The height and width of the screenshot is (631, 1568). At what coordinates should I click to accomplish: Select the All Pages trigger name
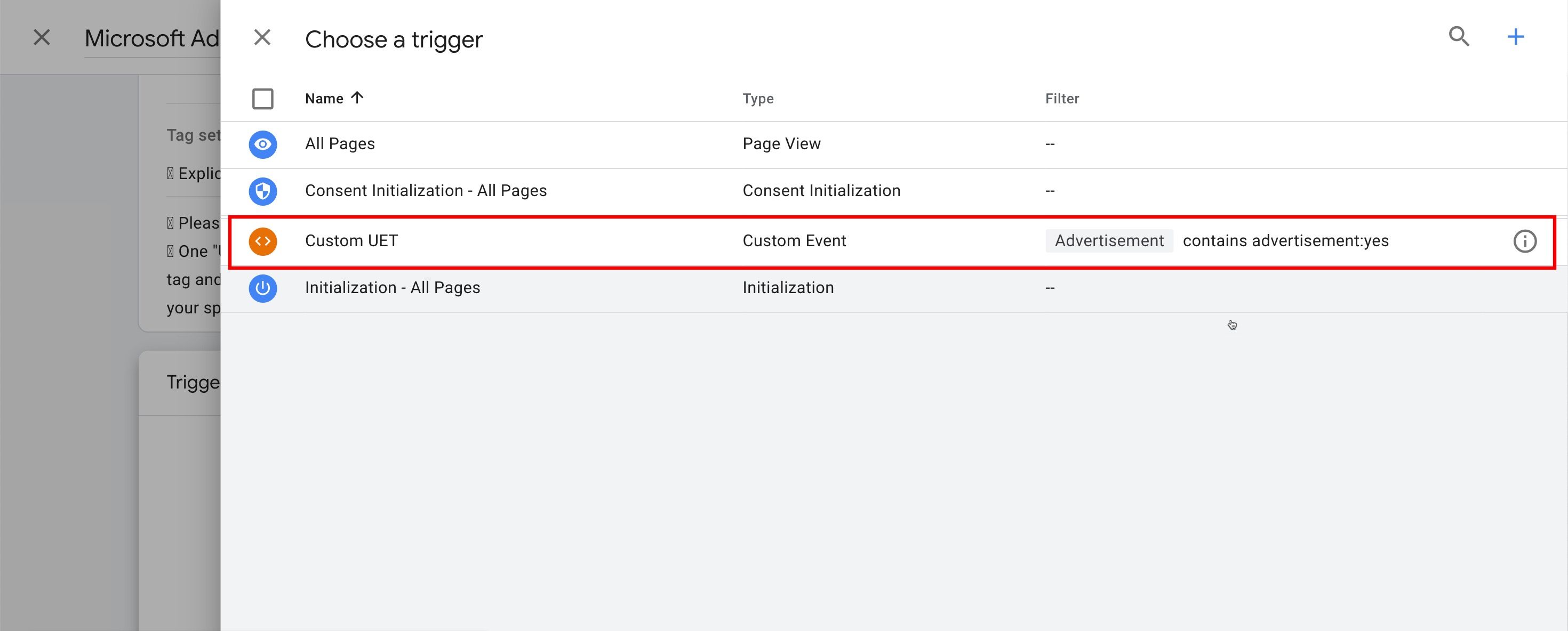click(340, 144)
